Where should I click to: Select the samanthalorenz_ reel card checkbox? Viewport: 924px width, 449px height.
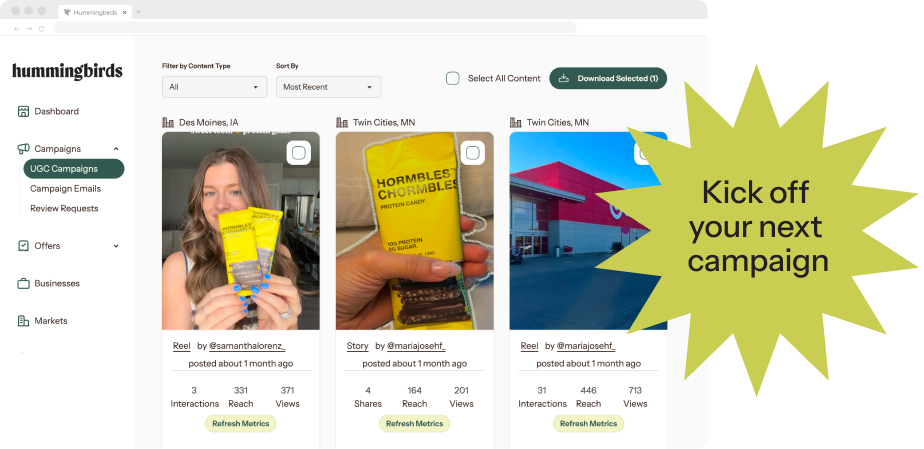tap(299, 153)
